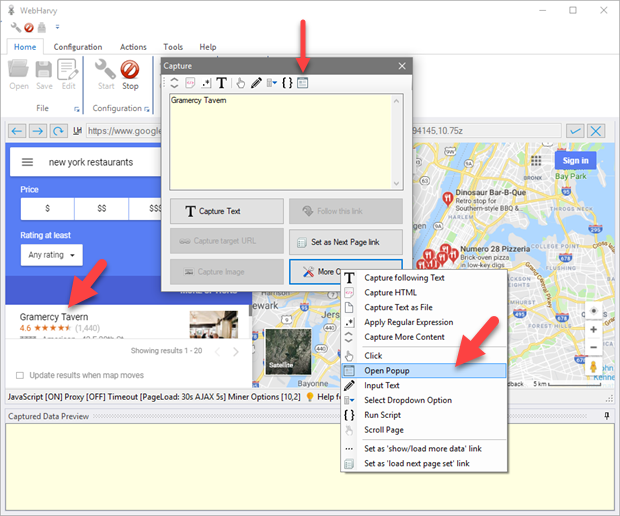620x516 pixels.
Task: Click the Stop mining icon in the ribbon
Action: (x=129, y=72)
